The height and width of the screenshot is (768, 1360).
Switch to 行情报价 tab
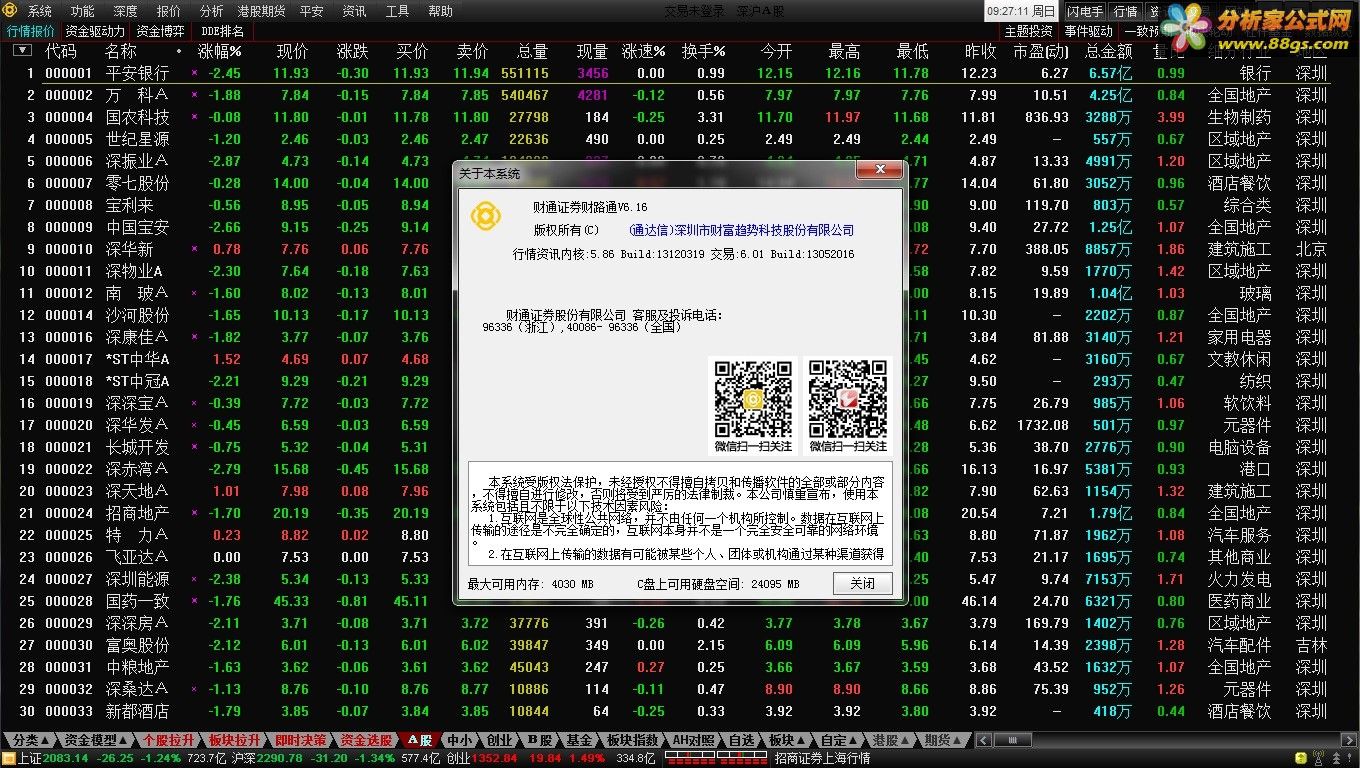(x=31, y=31)
